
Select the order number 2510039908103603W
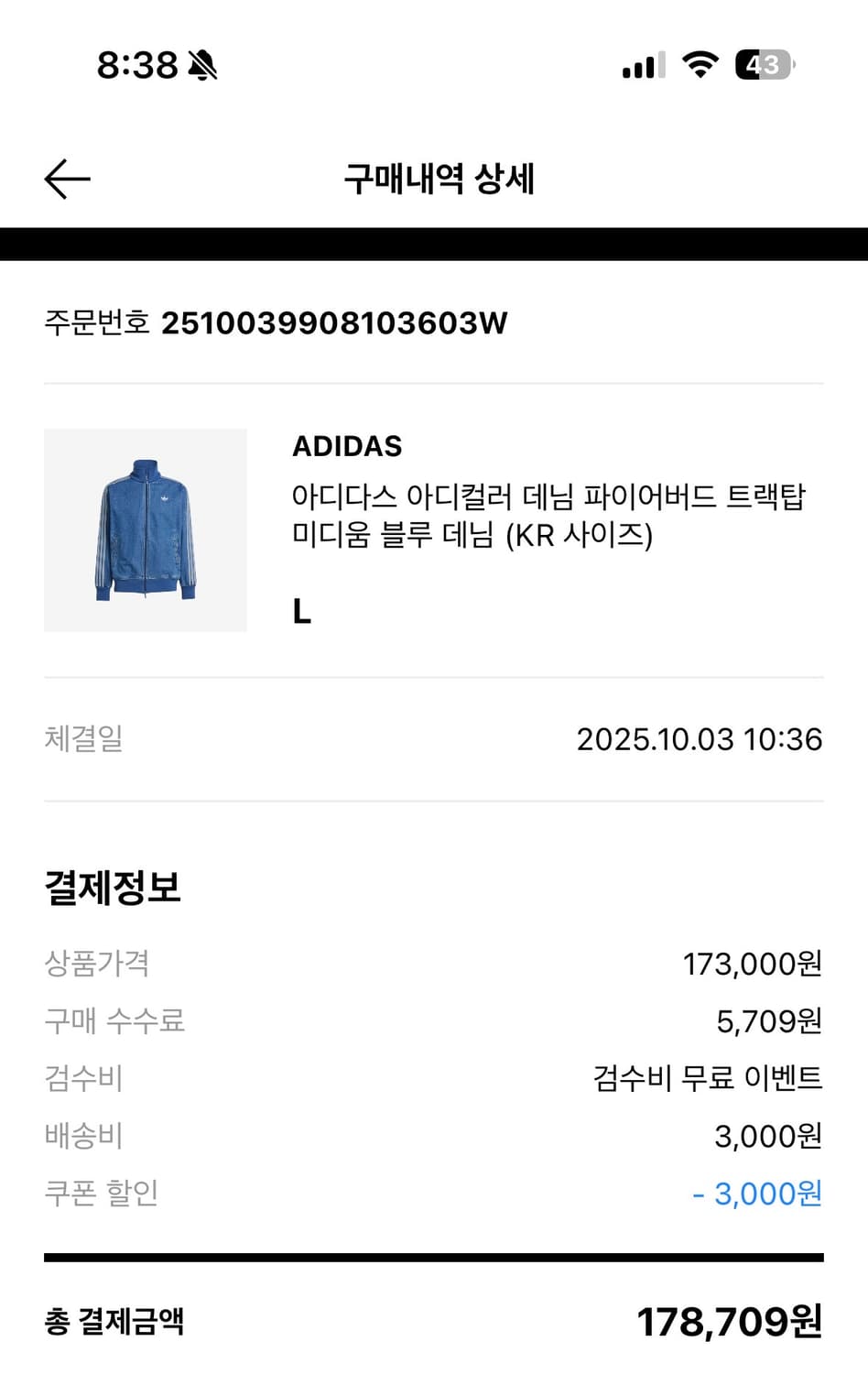point(334,322)
